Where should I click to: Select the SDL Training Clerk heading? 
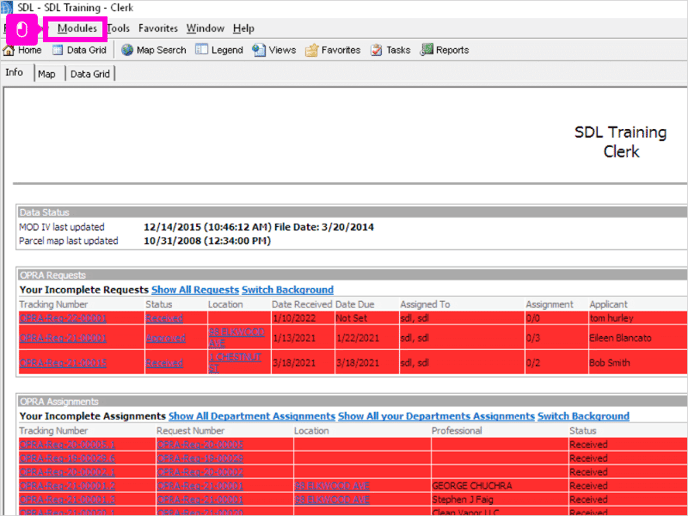coord(620,142)
